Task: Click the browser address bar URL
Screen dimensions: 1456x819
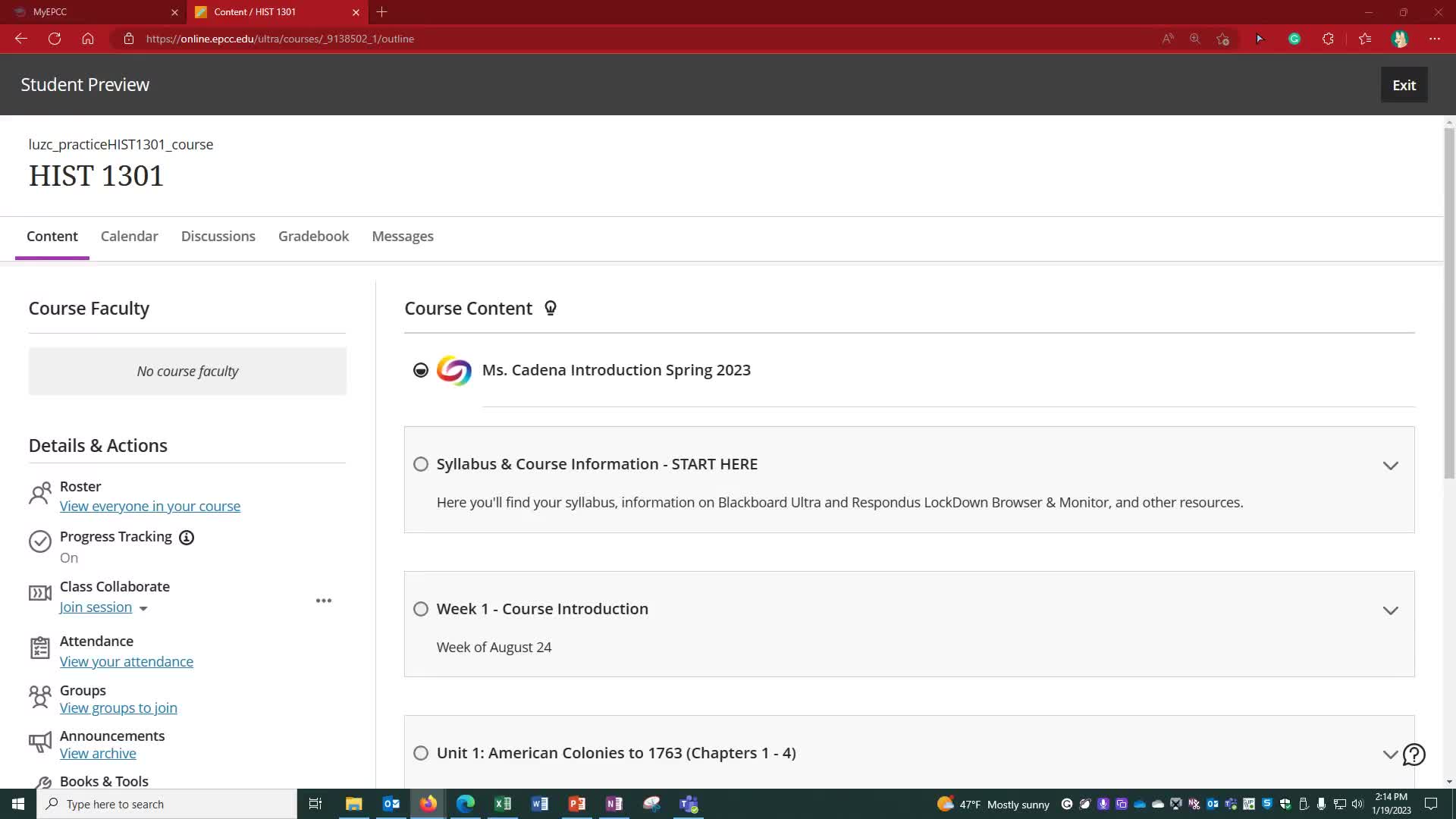Action: click(x=280, y=39)
